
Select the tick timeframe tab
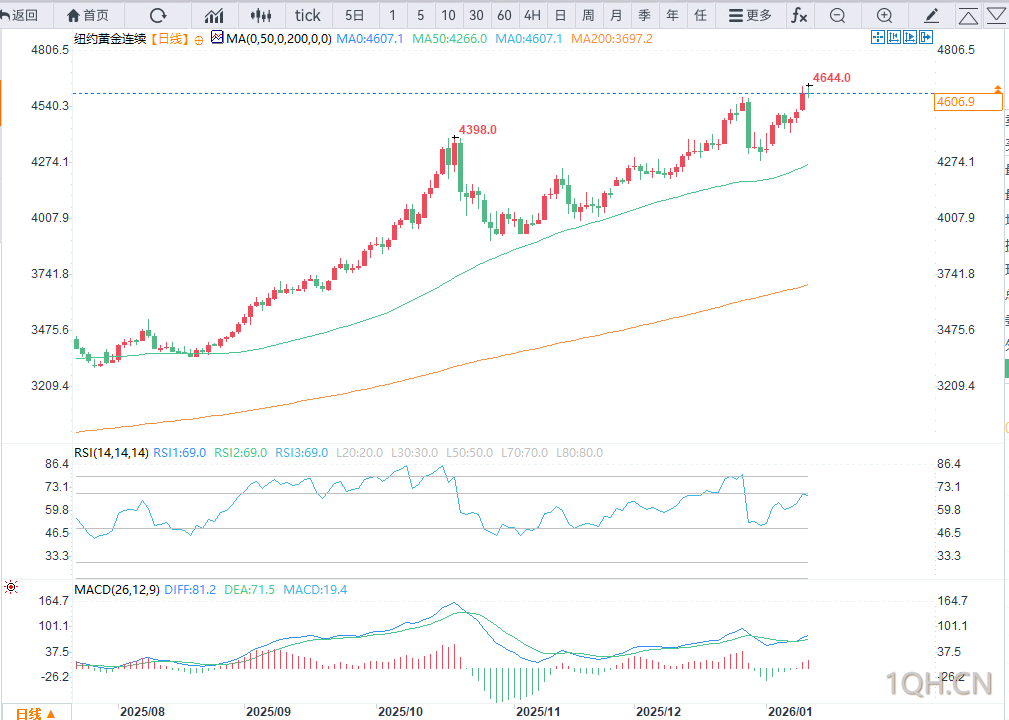click(308, 15)
